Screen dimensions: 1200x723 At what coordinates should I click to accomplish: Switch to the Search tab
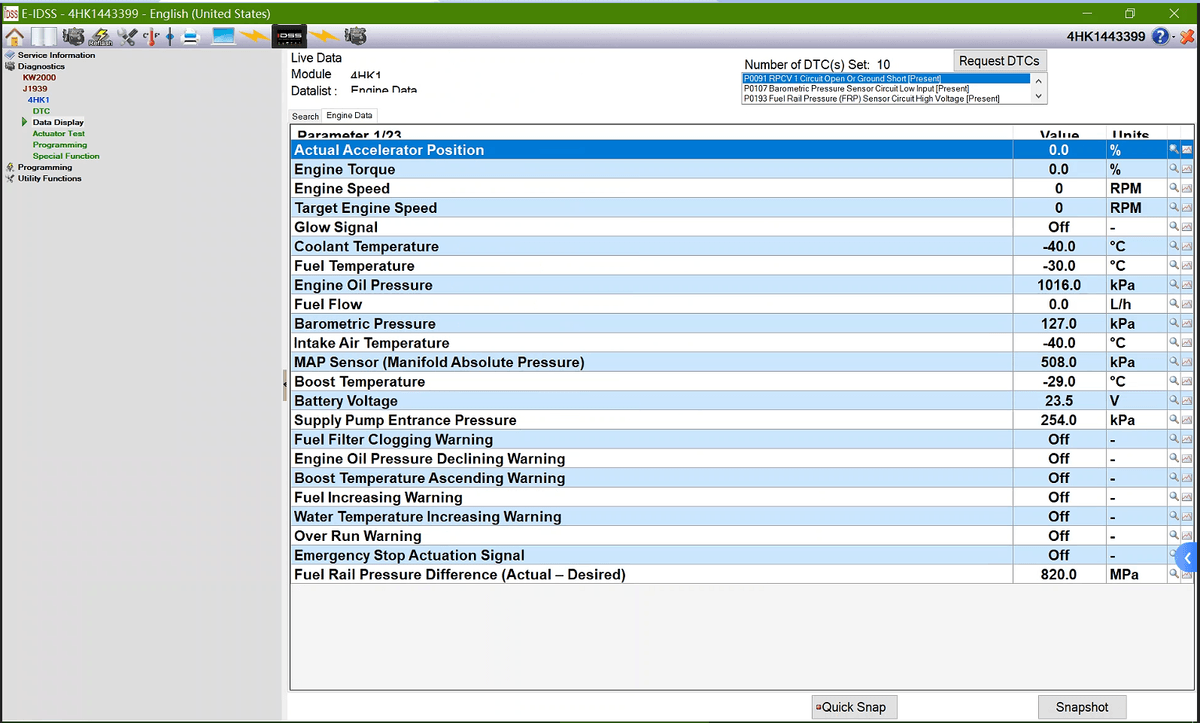pyautogui.click(x=305, y=116)
